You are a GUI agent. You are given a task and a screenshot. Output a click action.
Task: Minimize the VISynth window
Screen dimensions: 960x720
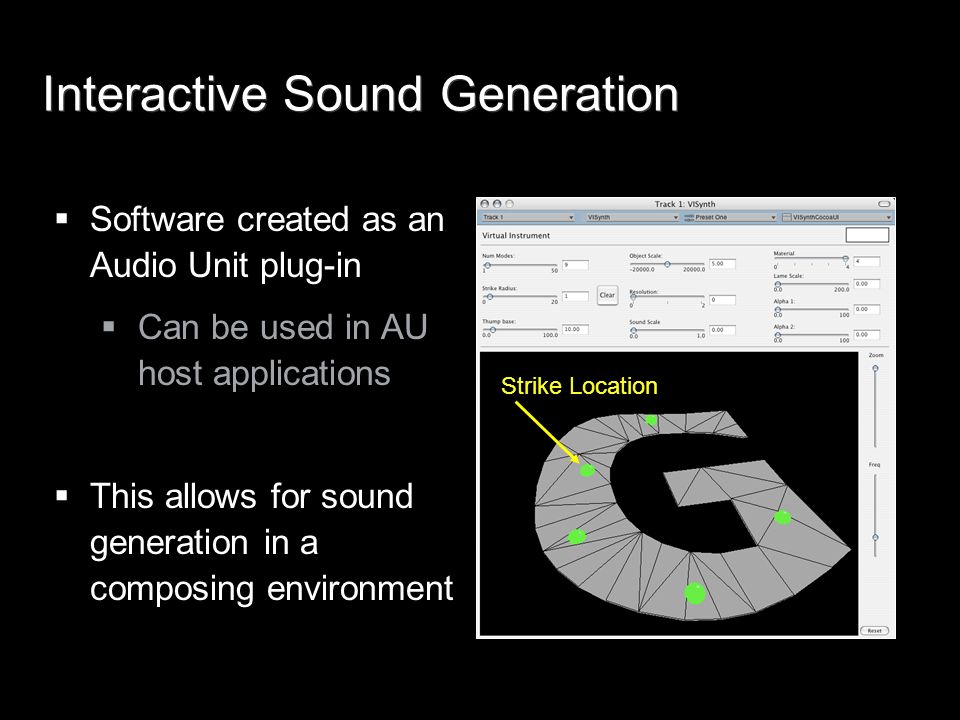pos(497,204)
